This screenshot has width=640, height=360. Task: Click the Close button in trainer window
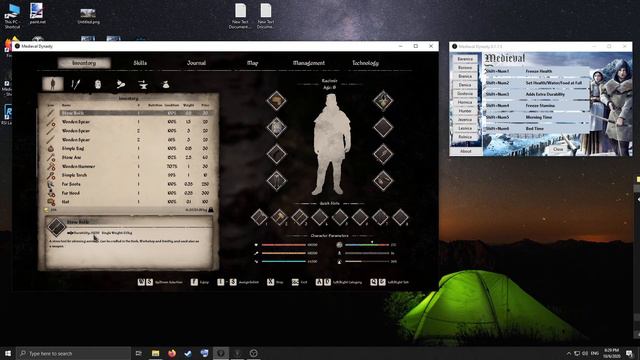point(558,149)
